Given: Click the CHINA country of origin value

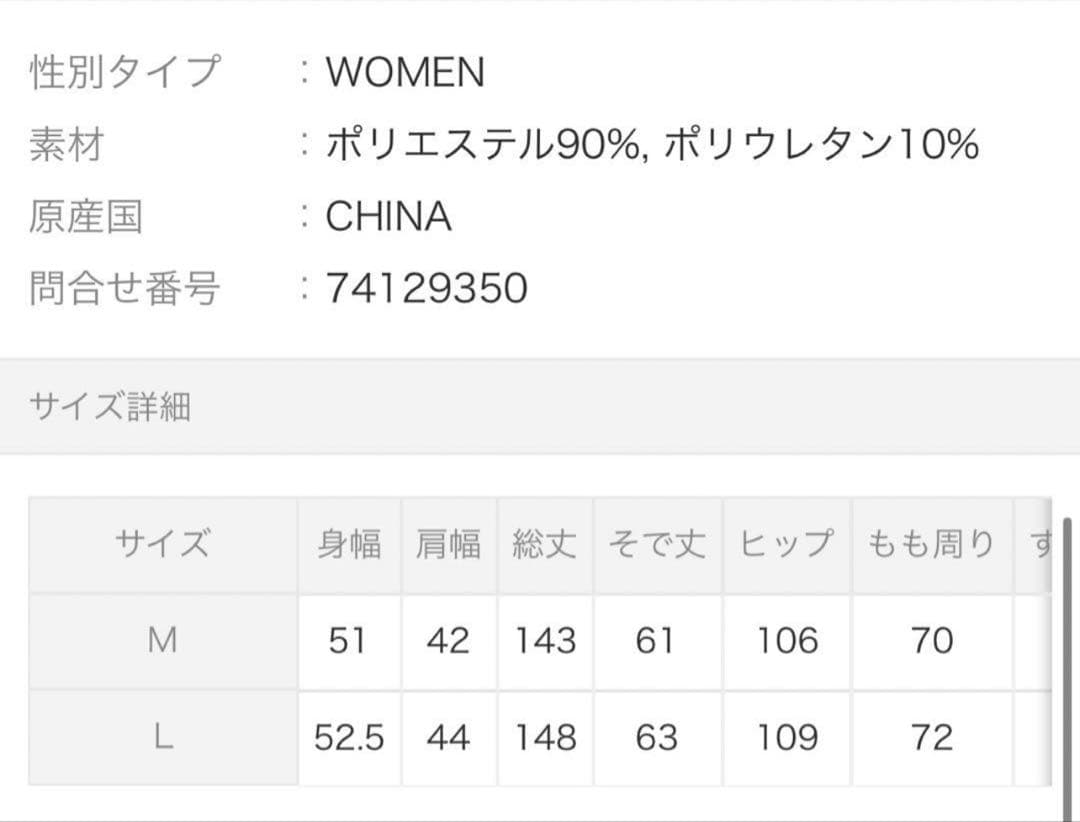Looking at the screenshot, I should pos(388,216).
